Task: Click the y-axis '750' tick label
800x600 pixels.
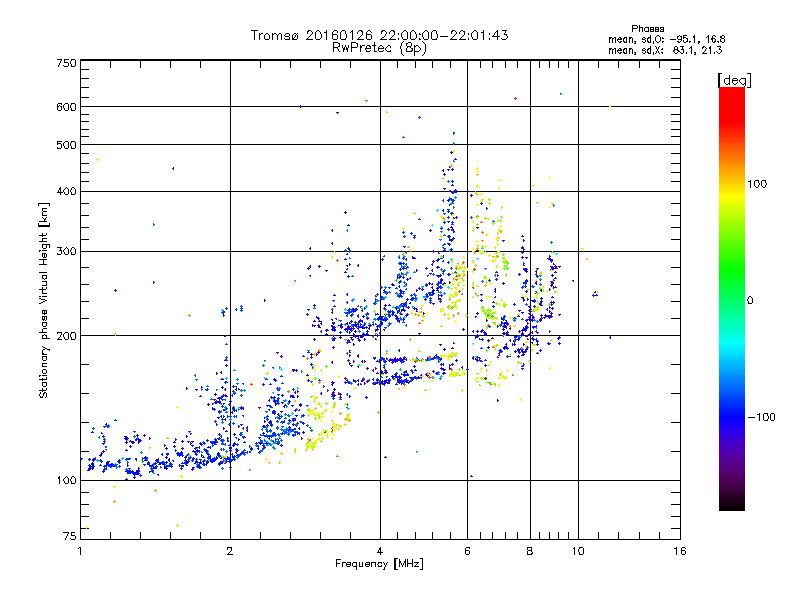Action: point(66,63)
